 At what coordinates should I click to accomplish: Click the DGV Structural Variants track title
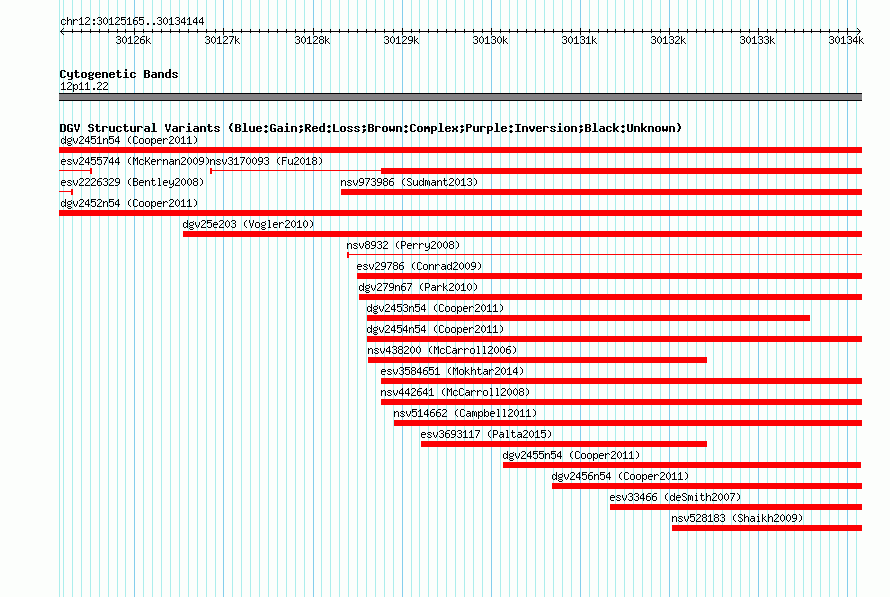(371, 128)
